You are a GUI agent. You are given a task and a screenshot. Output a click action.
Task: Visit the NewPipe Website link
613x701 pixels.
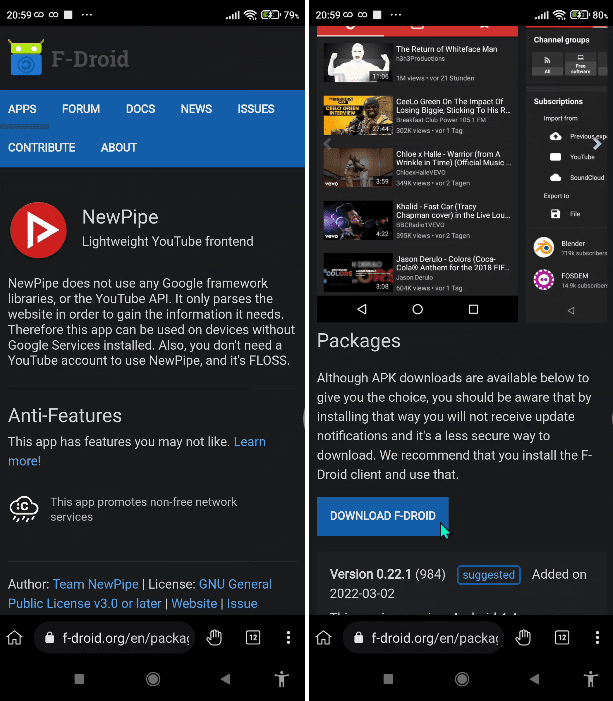click(194, 604)
